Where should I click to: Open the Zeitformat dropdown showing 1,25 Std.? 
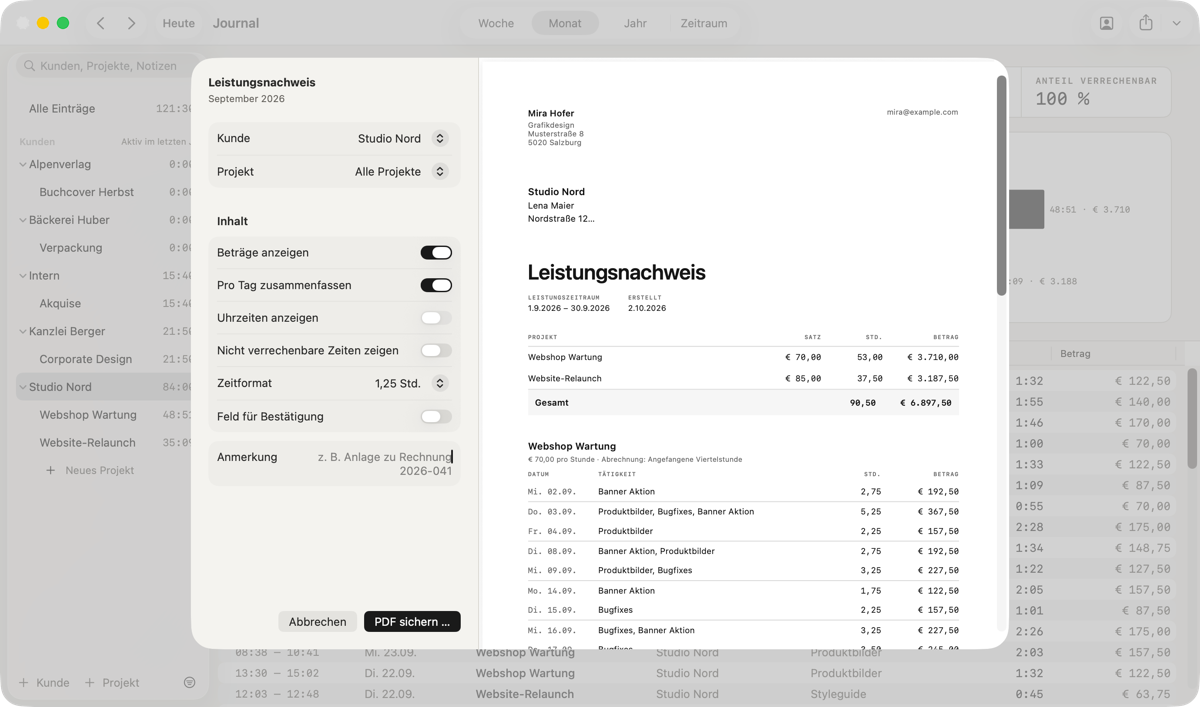tap(410, 383)
